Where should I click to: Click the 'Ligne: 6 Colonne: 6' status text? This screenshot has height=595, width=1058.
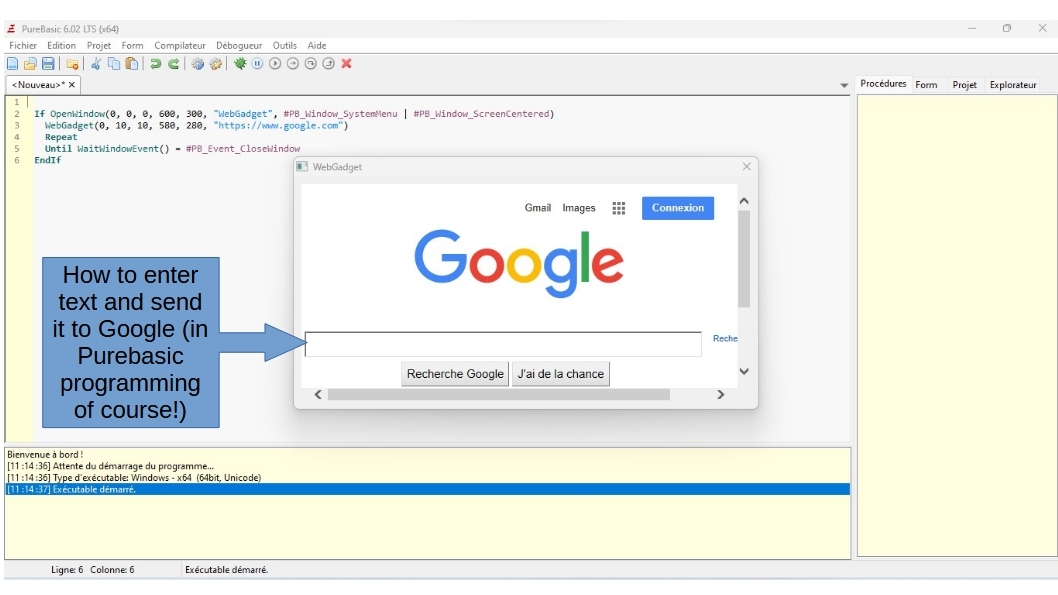(x=92, y=570)
